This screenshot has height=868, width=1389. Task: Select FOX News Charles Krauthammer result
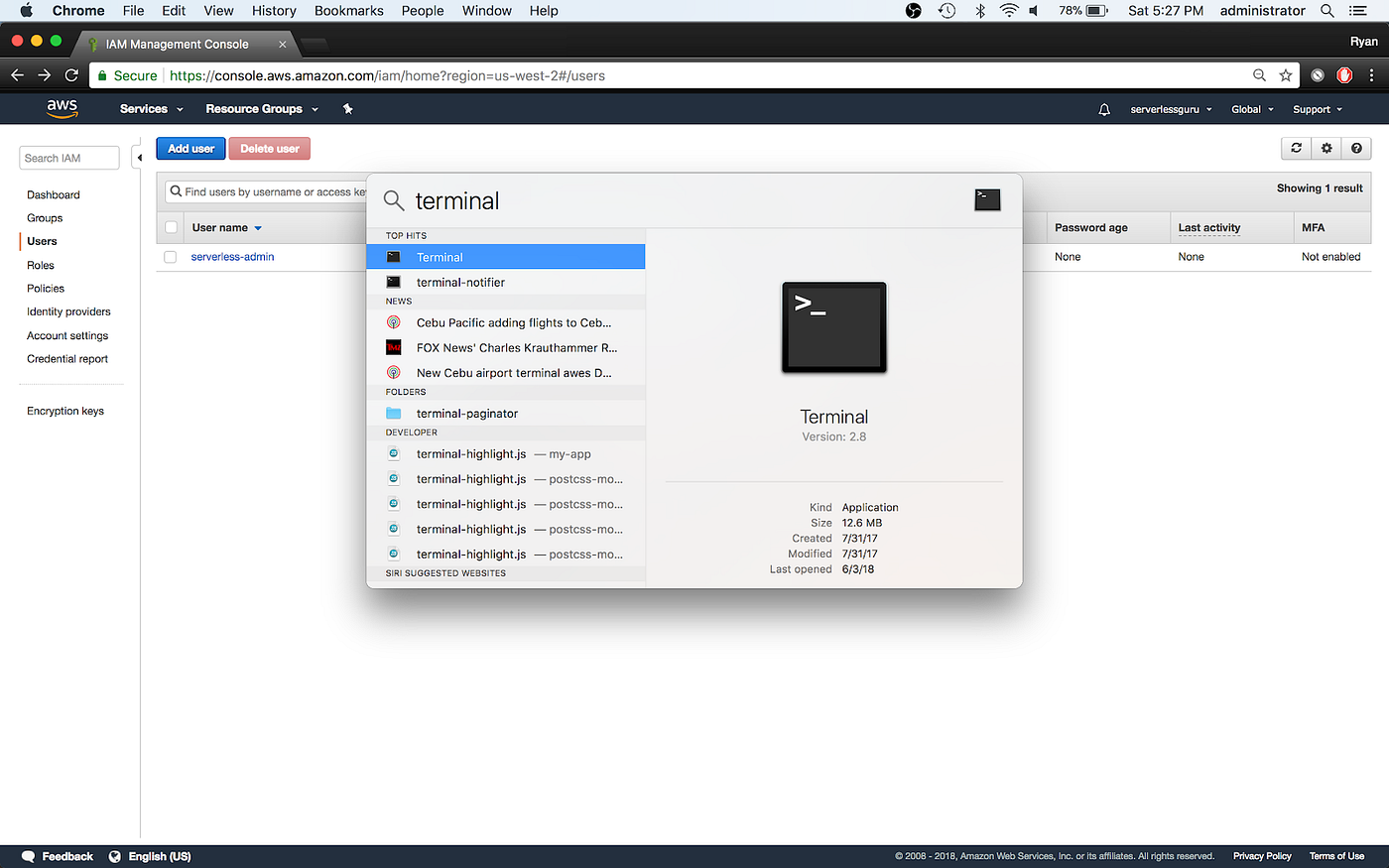tap(506, 348)
